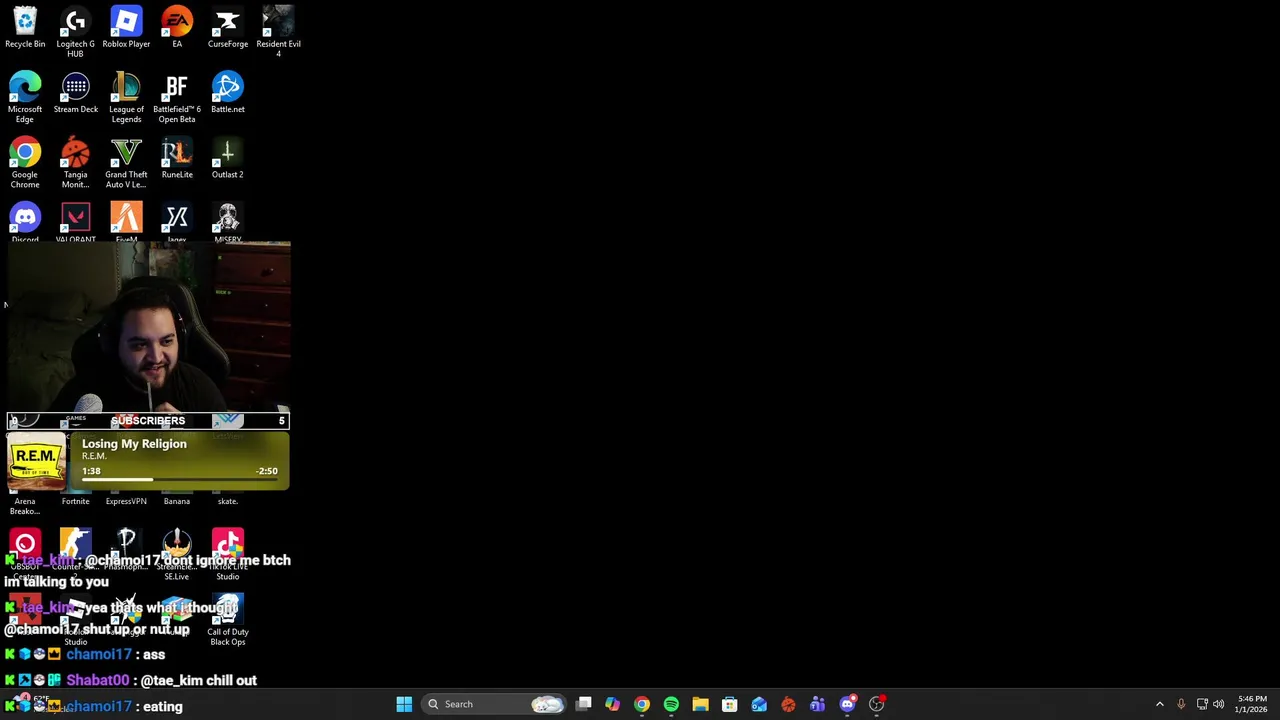
Task: Open the network status tray icon
Action: pos(1202,704)
